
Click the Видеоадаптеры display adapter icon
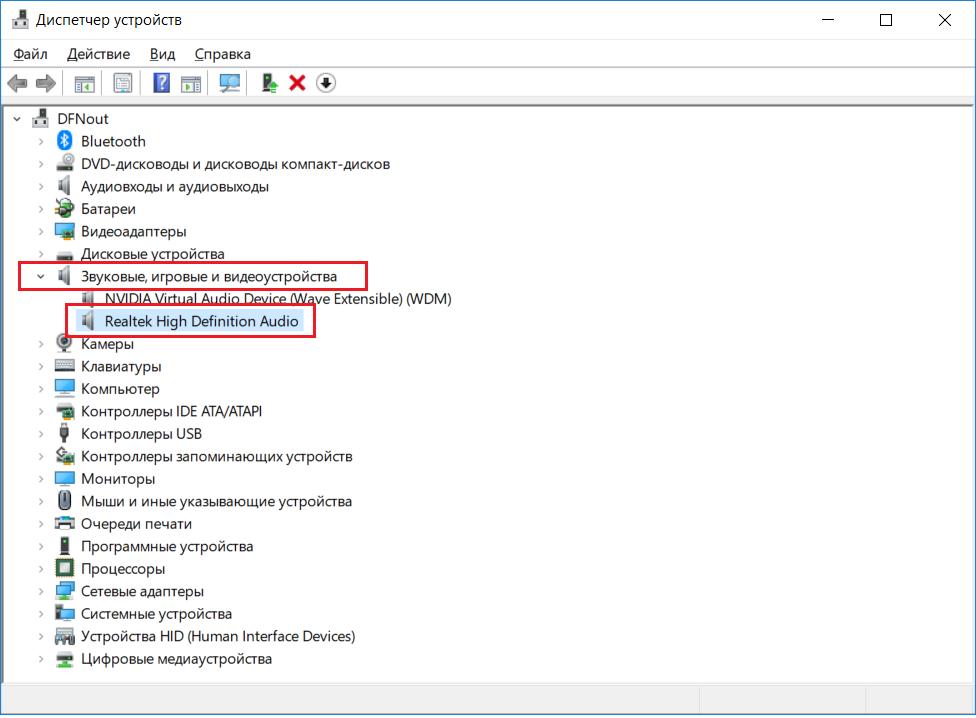coord(64,231)
